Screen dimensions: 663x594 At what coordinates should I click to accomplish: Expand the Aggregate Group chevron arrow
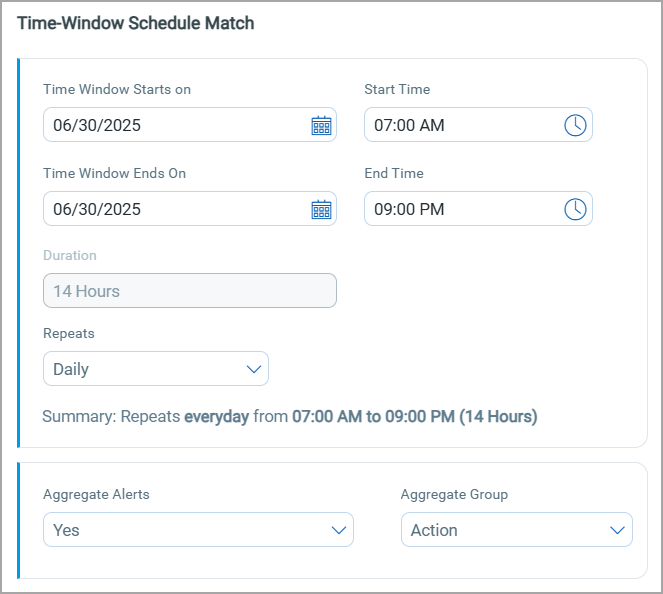click(617, 530)
